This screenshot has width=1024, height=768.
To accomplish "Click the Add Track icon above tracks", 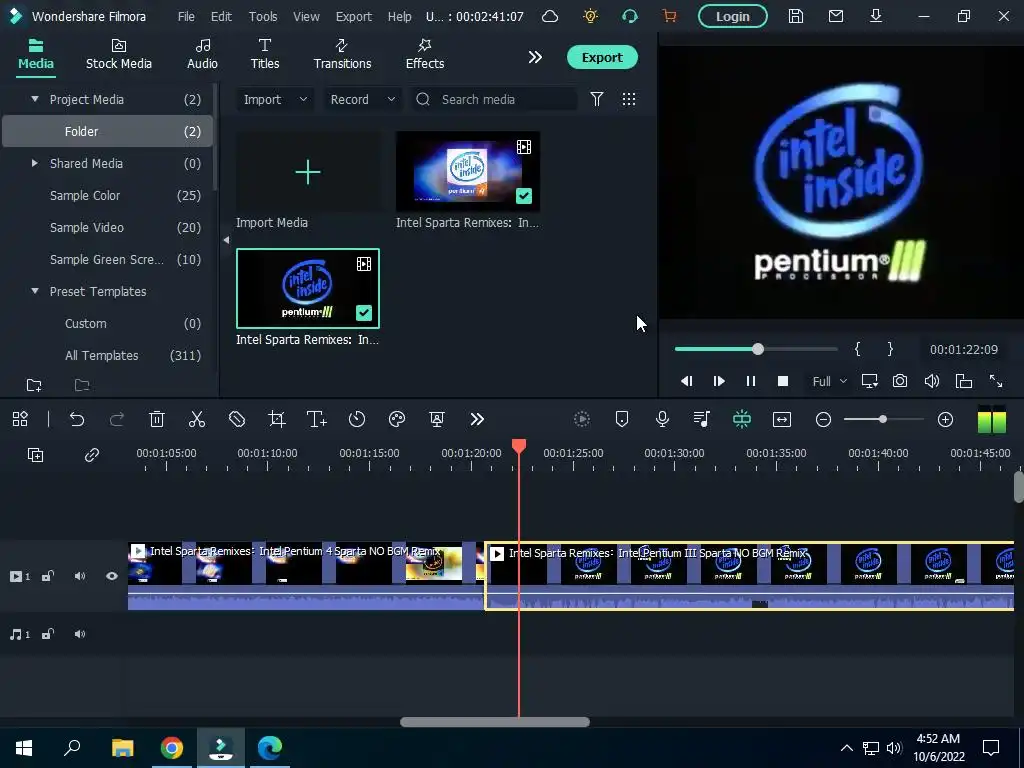I will (35, 455).
